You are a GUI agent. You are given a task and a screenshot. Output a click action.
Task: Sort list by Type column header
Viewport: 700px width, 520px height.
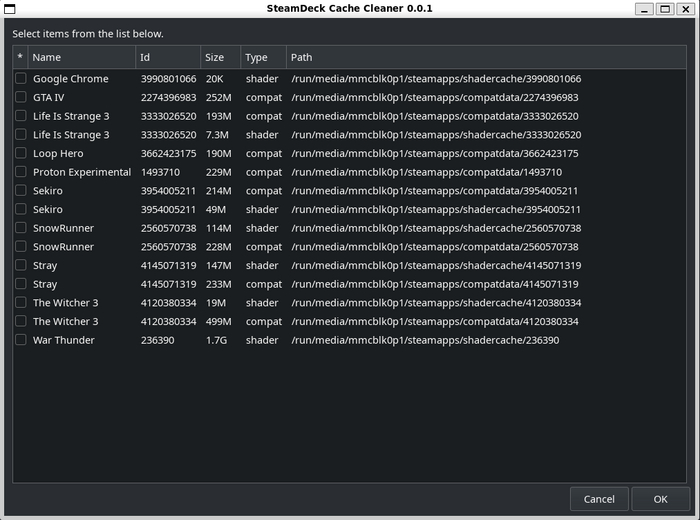pyautogui.click(x=263, y=57)
